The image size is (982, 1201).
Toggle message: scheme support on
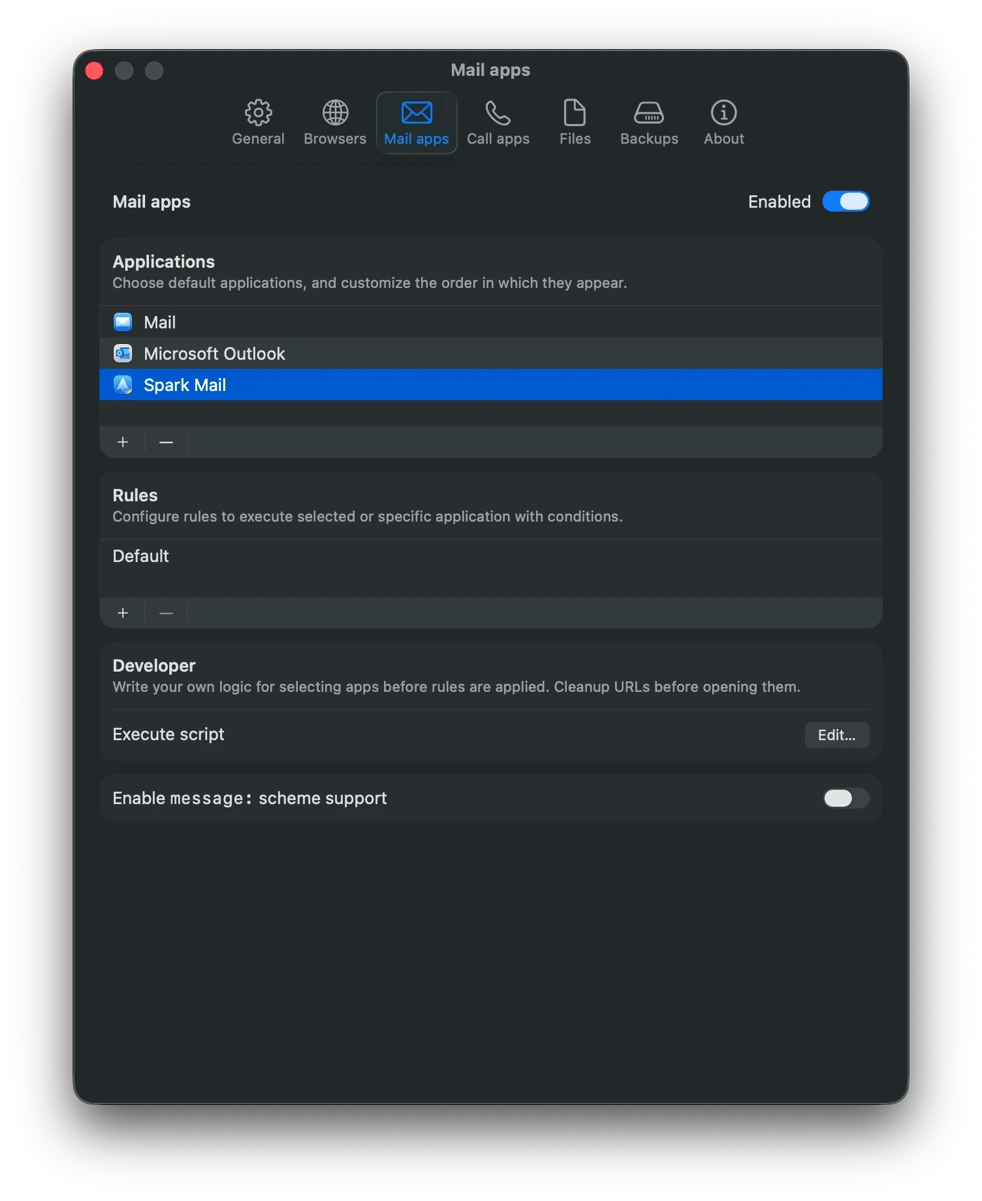846,798
